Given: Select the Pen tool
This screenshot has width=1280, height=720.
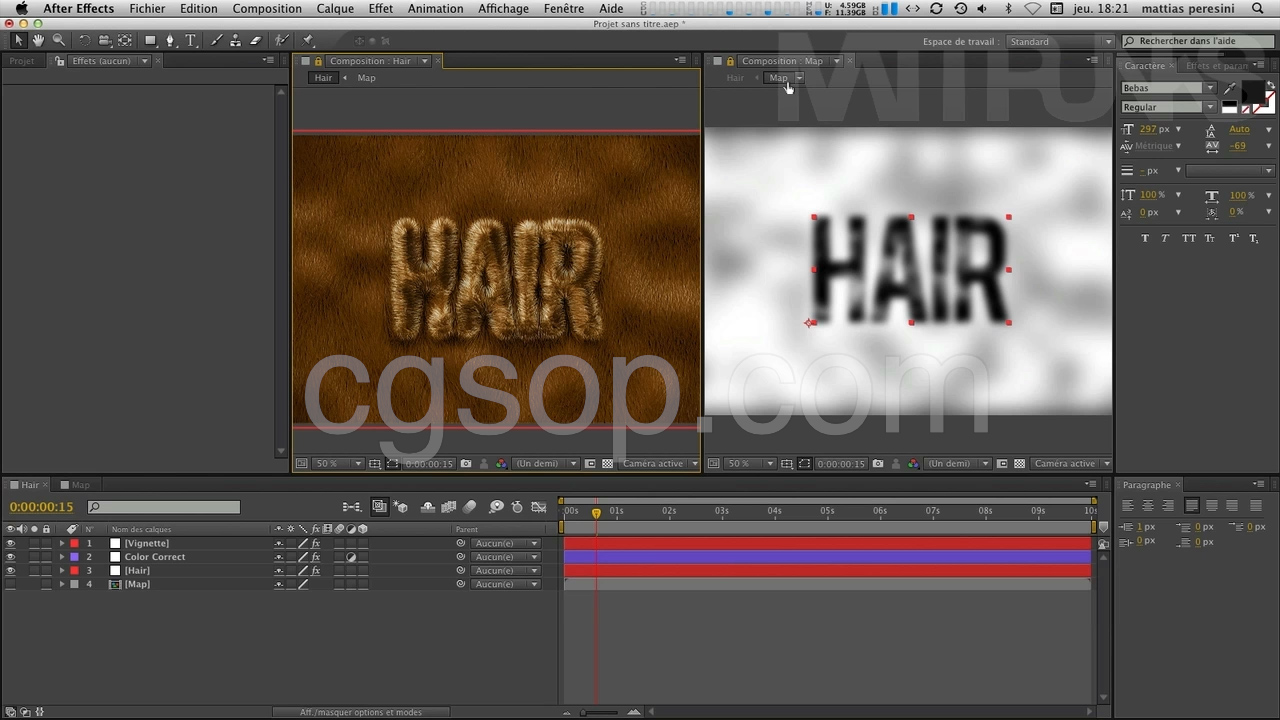Looking at the screenshot, I should point(170,41).
